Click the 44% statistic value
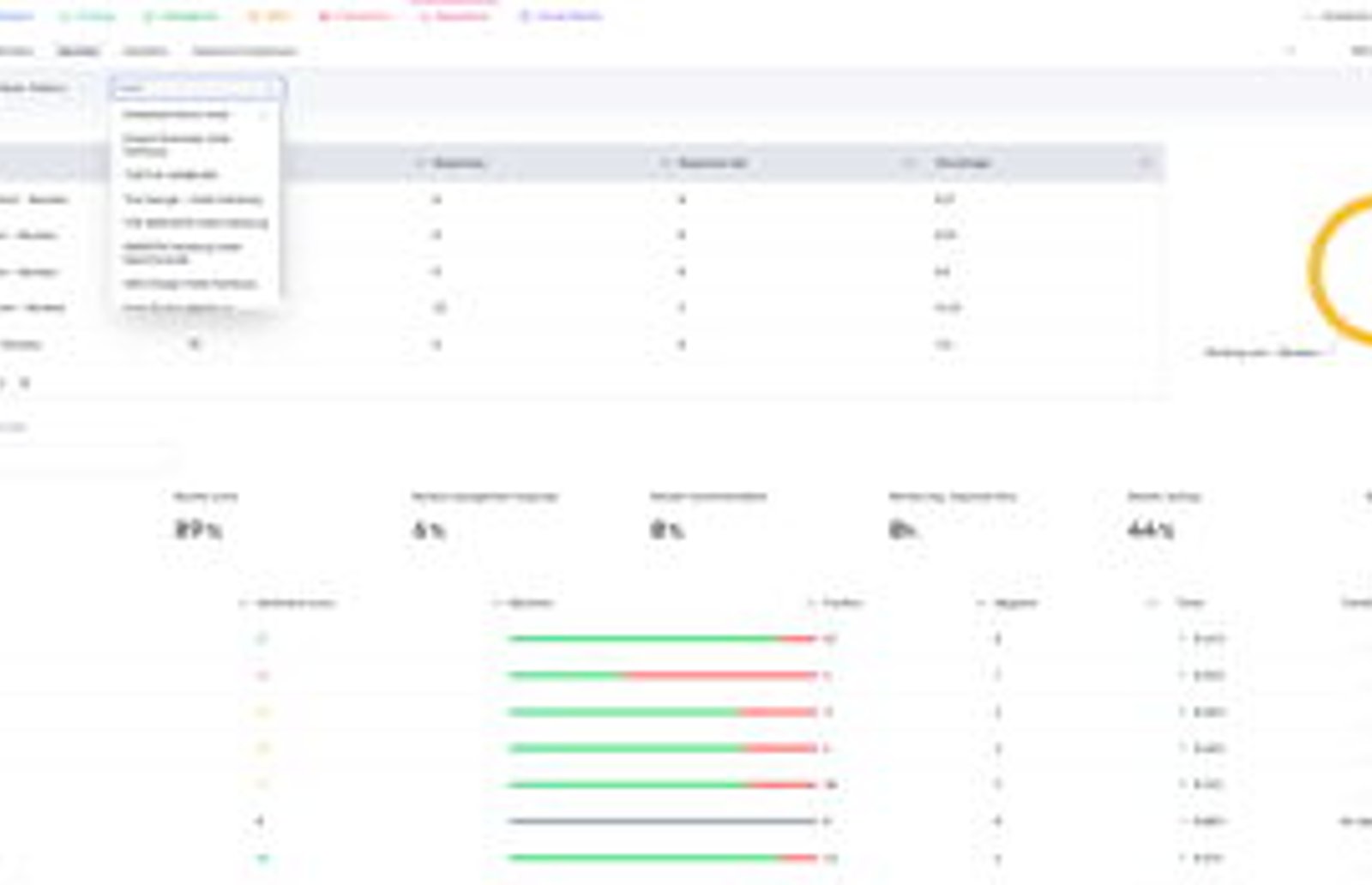Viewport: 1372px width, 885px height. (x=1151, y=529)
